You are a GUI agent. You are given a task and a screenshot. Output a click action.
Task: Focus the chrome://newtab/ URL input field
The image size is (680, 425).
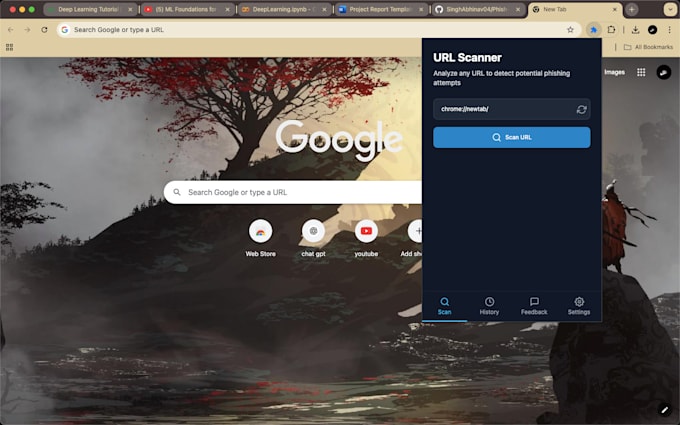pos(511,109)
